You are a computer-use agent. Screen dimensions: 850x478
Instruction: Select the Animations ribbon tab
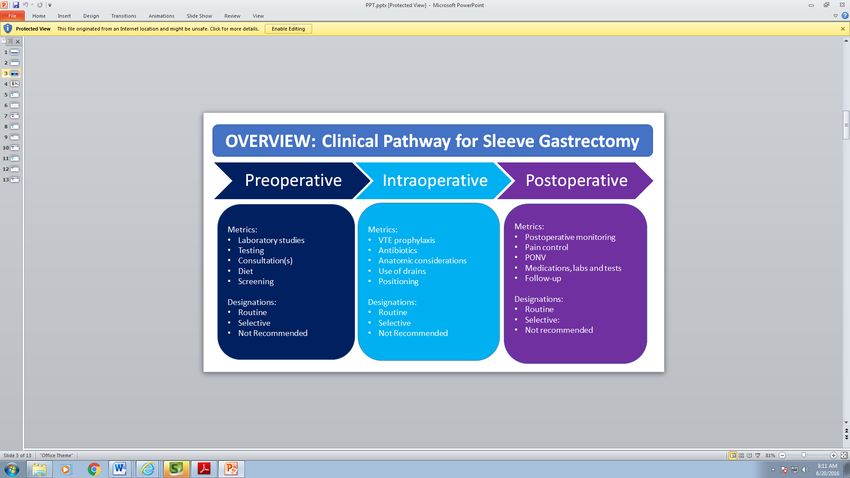coord(162,16)
